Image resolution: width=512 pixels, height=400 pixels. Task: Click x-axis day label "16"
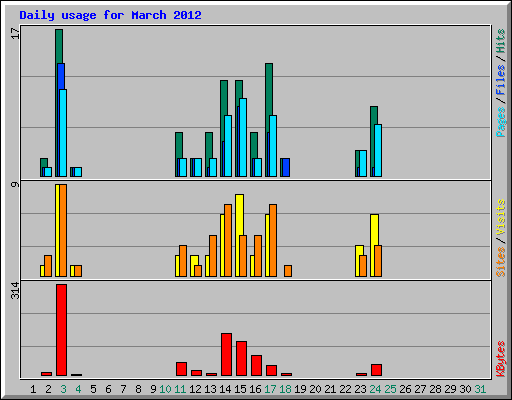(255, 389)
